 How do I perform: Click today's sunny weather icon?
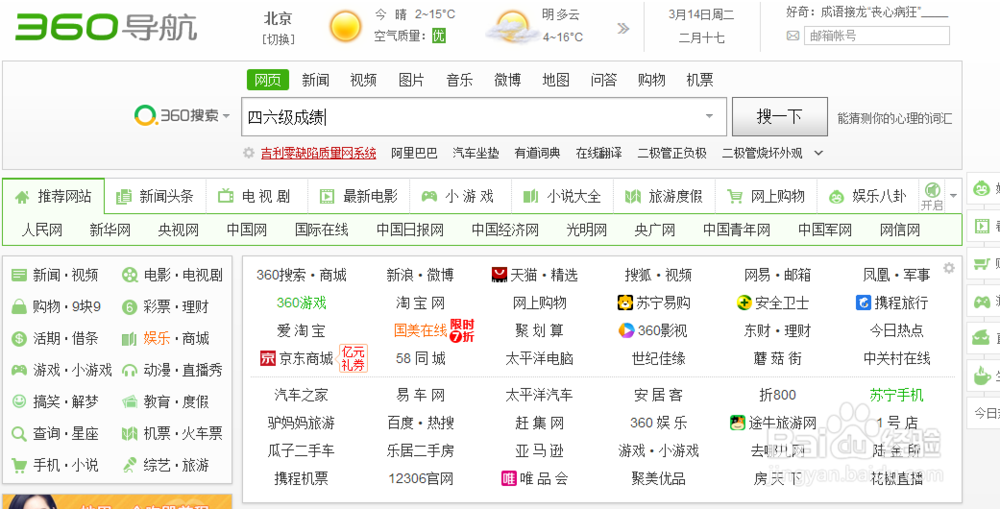point(345,27)
